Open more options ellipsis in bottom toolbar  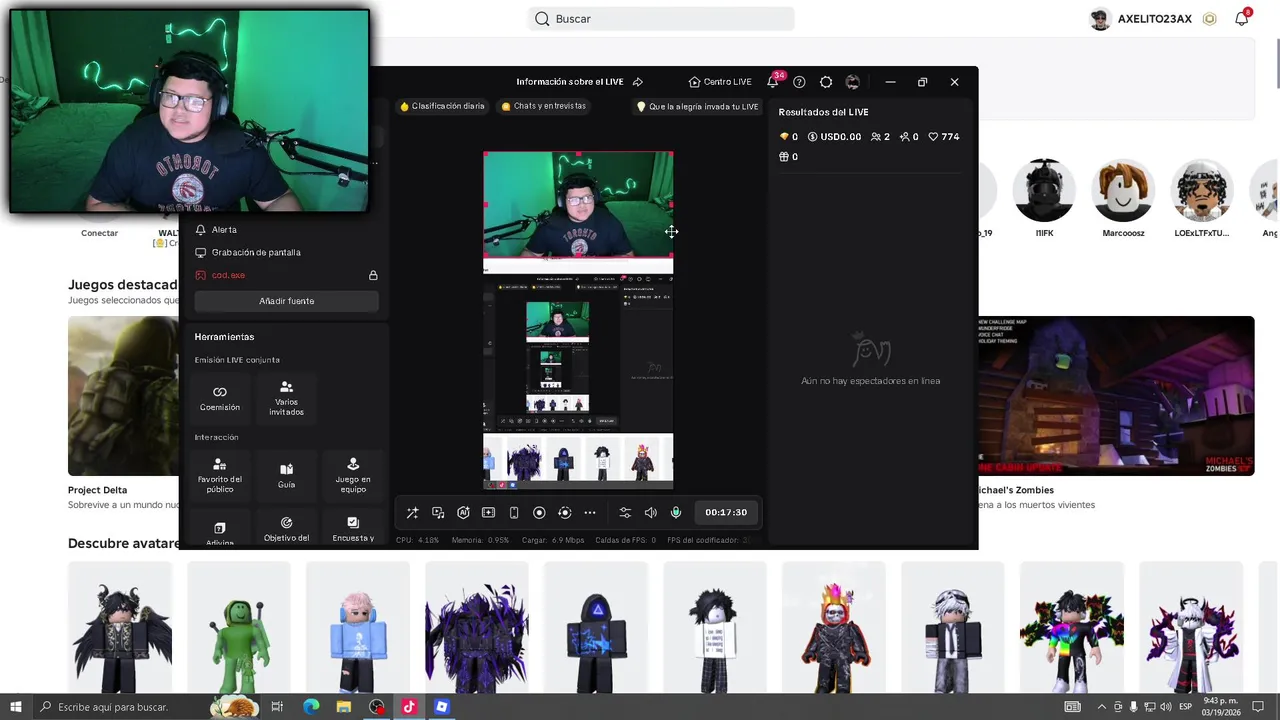[x=590, y=513]
